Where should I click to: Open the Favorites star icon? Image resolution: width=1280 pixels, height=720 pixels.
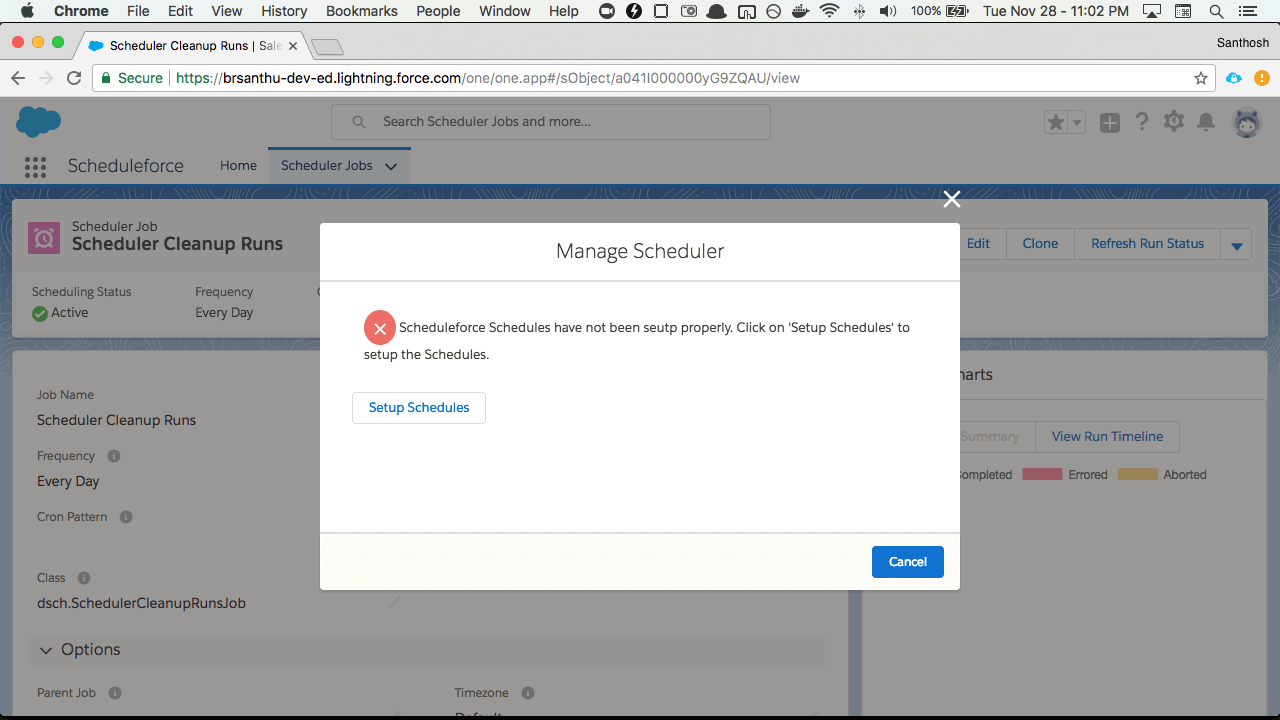(x=1055, y=122)
